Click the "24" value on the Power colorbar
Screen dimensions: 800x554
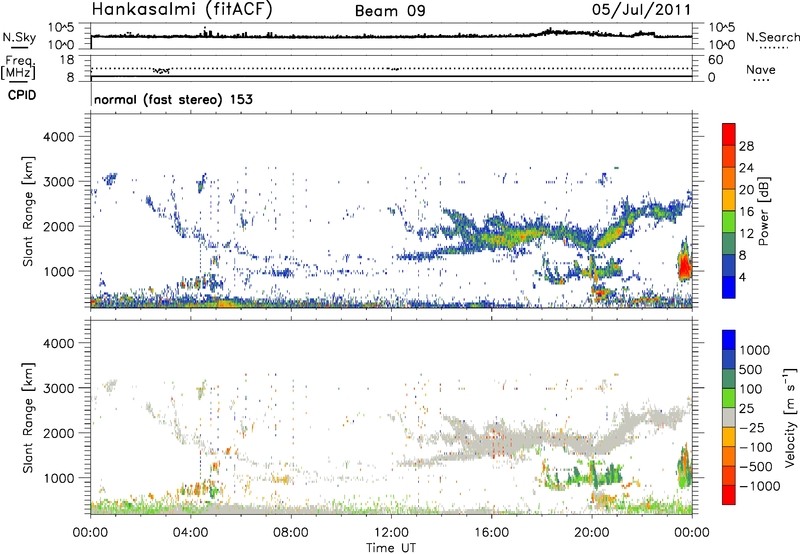click(746, 168)
